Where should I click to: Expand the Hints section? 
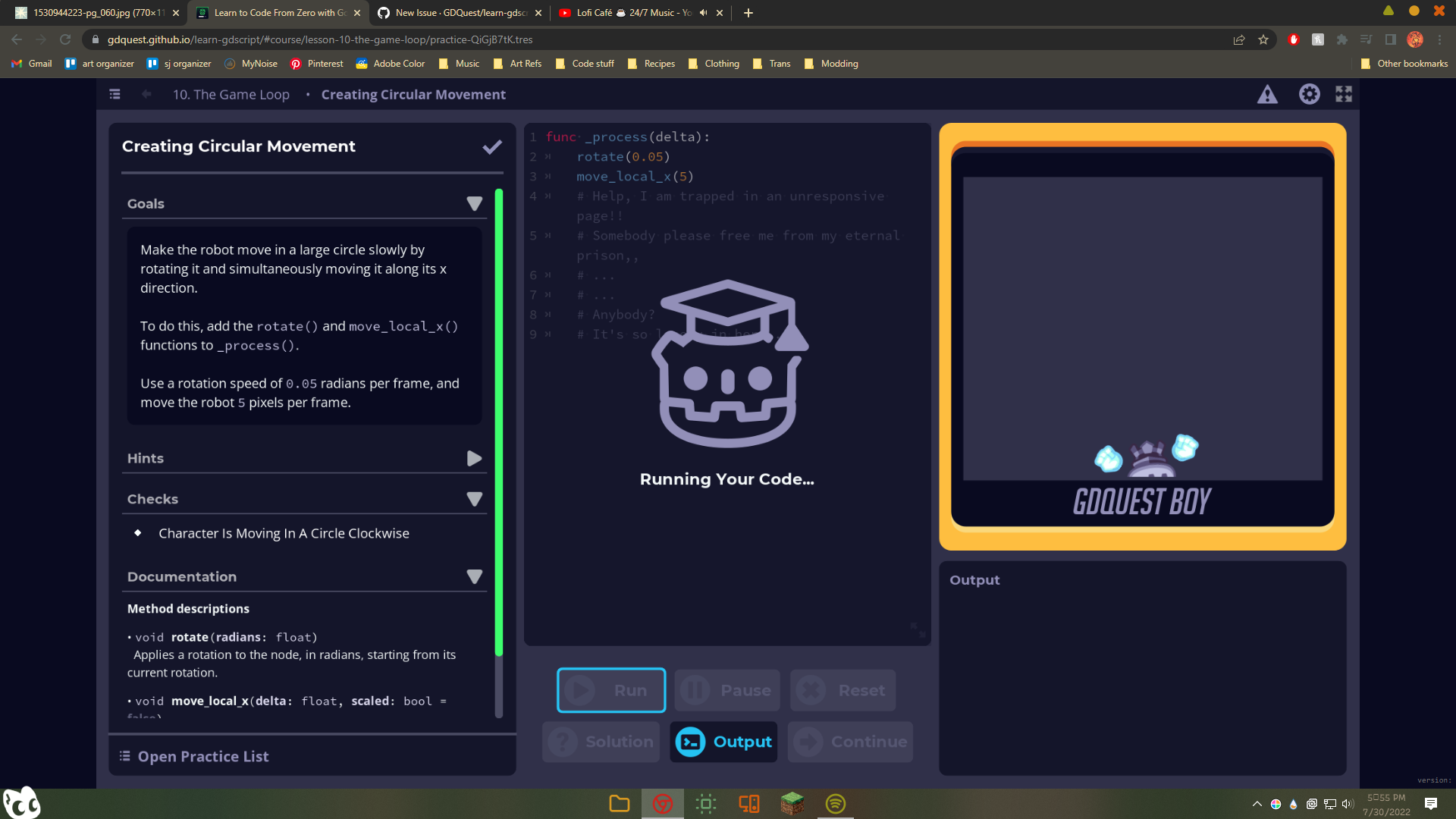pos(474,458)
